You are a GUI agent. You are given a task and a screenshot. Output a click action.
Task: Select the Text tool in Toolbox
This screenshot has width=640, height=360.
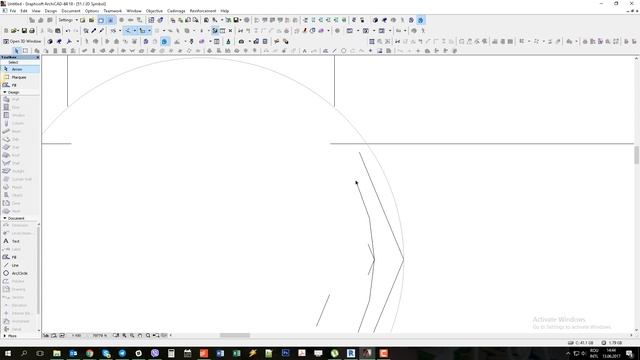pos(19,241)
